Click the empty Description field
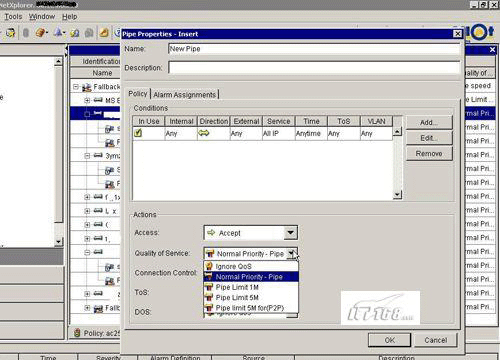The image size is (500, 360). (x=314, y=67)
